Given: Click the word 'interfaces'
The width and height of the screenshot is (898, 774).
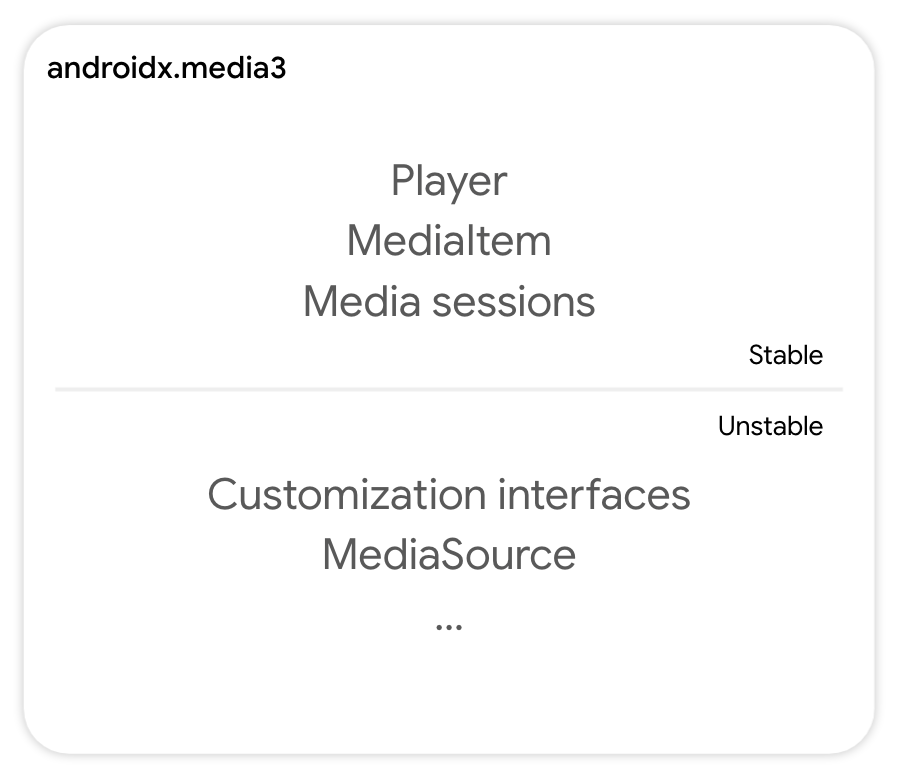Looking at the screenshot, I should coord(594,494).
